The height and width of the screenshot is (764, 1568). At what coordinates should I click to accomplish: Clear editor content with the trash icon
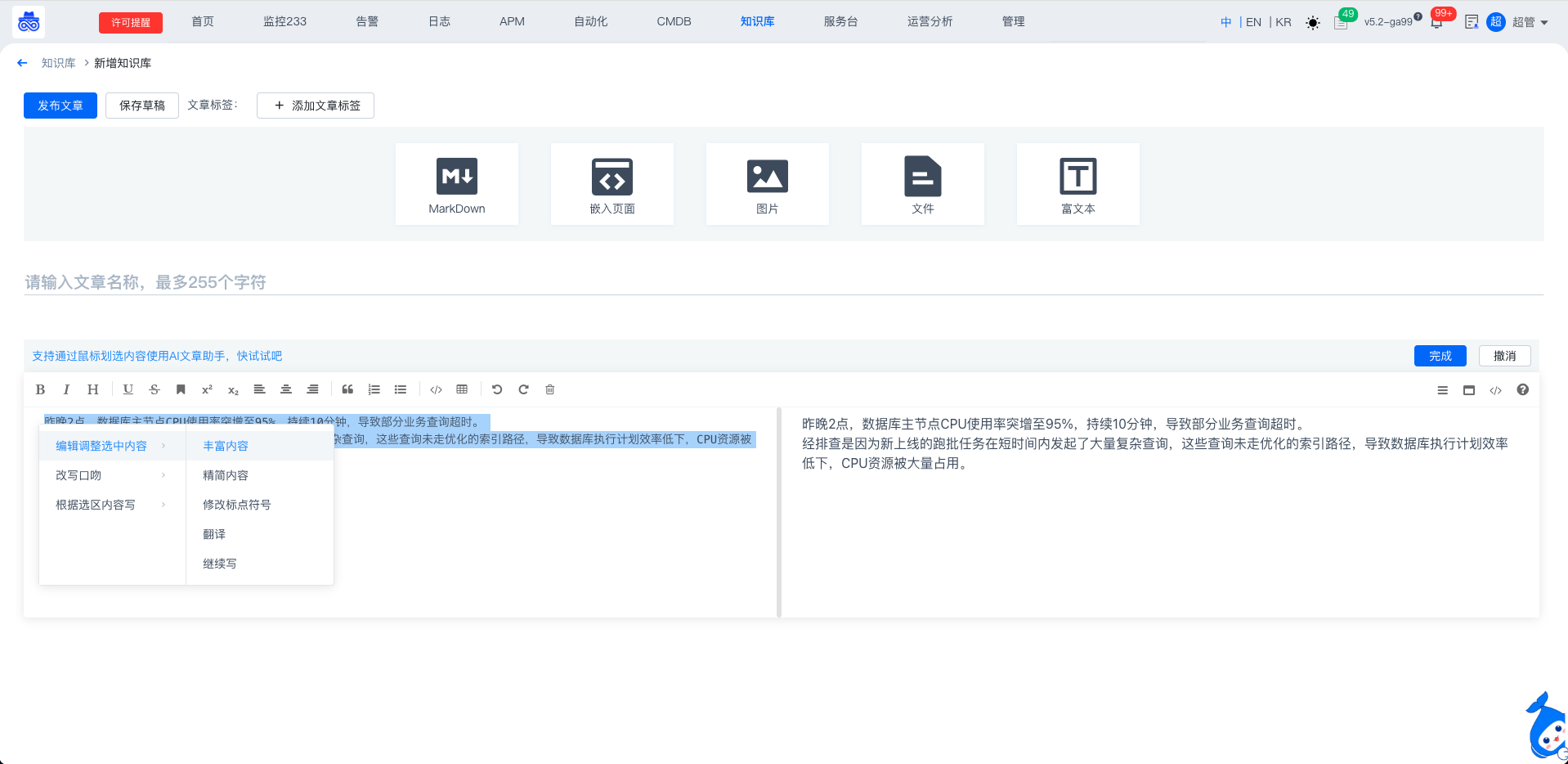(x=550, y=390)
